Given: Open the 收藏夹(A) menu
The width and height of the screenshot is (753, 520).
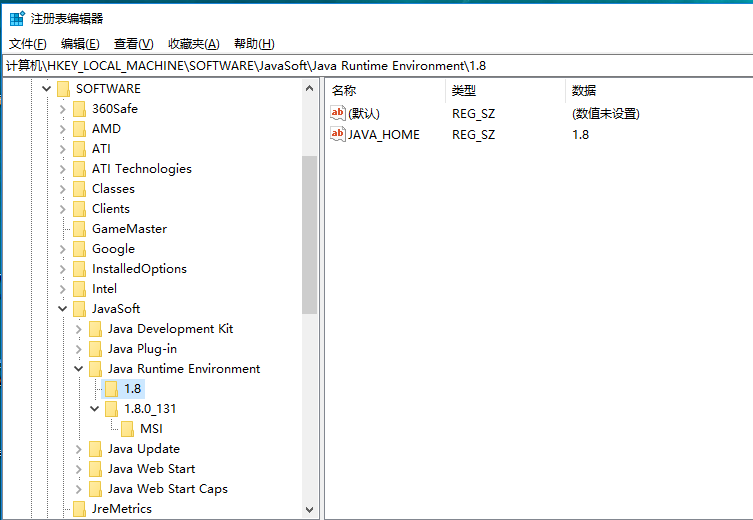Looking at the screenshot, I should pyautogui.click(x=193, y=44).
